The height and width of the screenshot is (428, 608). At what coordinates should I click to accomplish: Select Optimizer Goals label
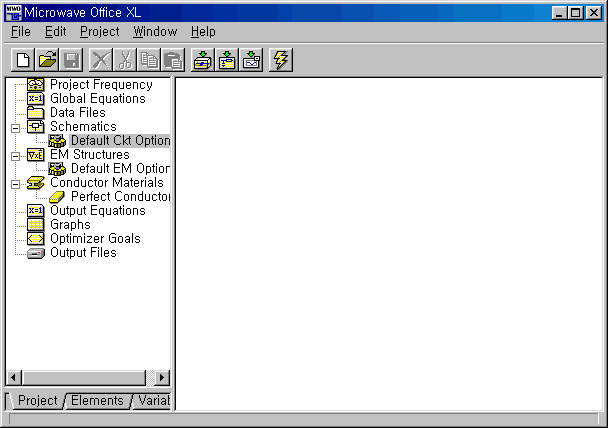tap(95, 238)
